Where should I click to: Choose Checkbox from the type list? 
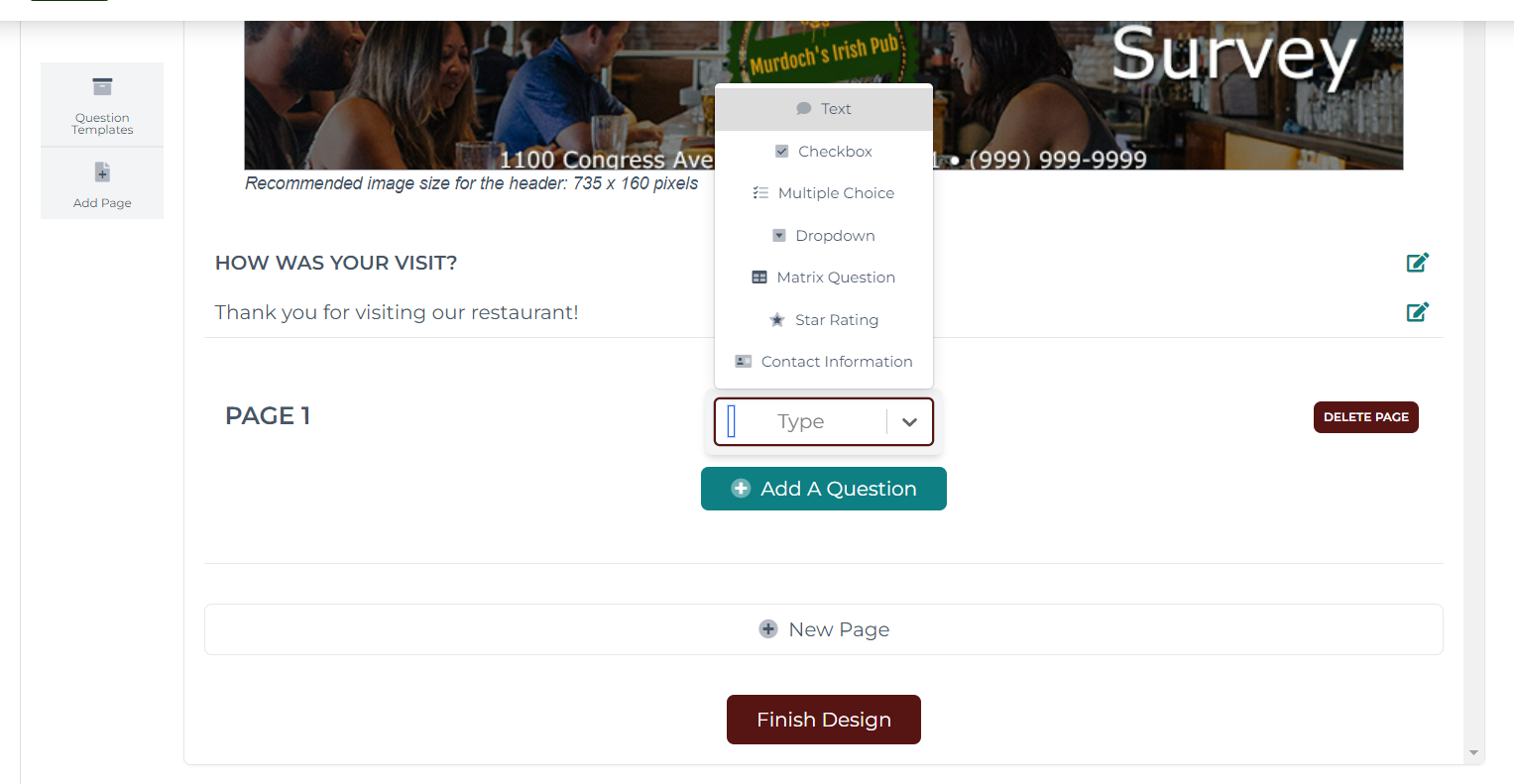click(824, 152)
